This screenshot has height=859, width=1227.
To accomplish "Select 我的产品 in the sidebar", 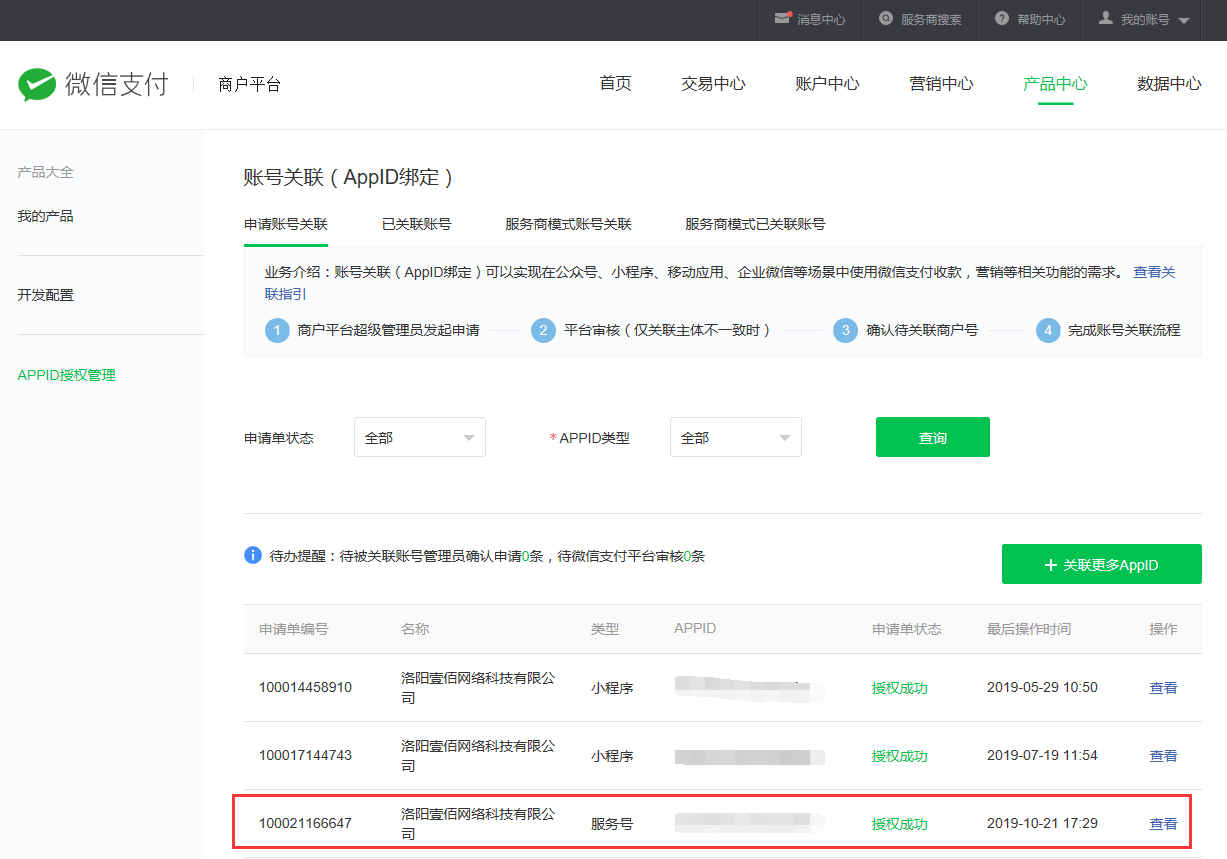I will pos(45,216).
